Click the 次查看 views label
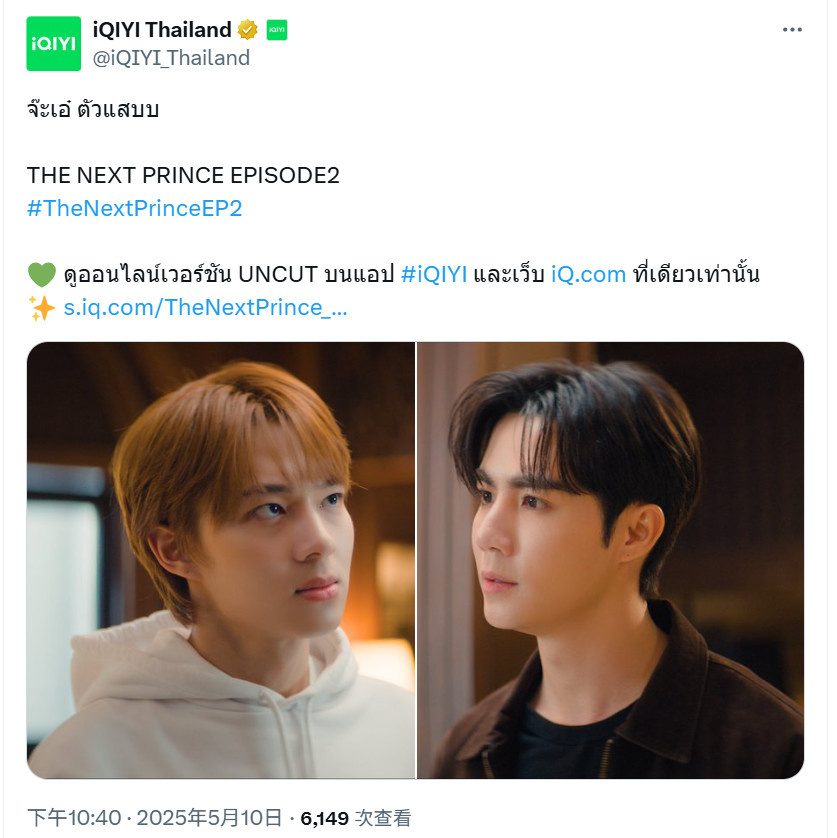Screen dimensions: 837x838 pos(383,818)
